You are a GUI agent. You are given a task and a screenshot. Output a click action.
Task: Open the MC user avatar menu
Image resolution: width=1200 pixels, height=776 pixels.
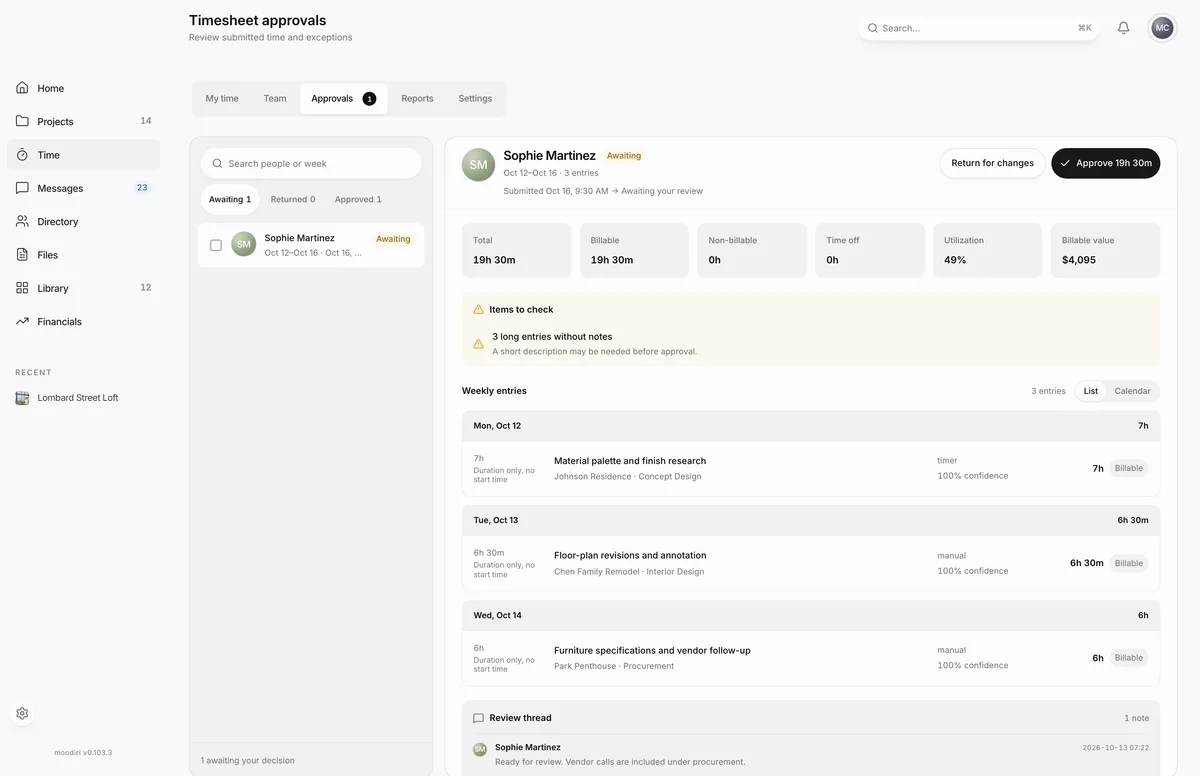(1162, 28)
